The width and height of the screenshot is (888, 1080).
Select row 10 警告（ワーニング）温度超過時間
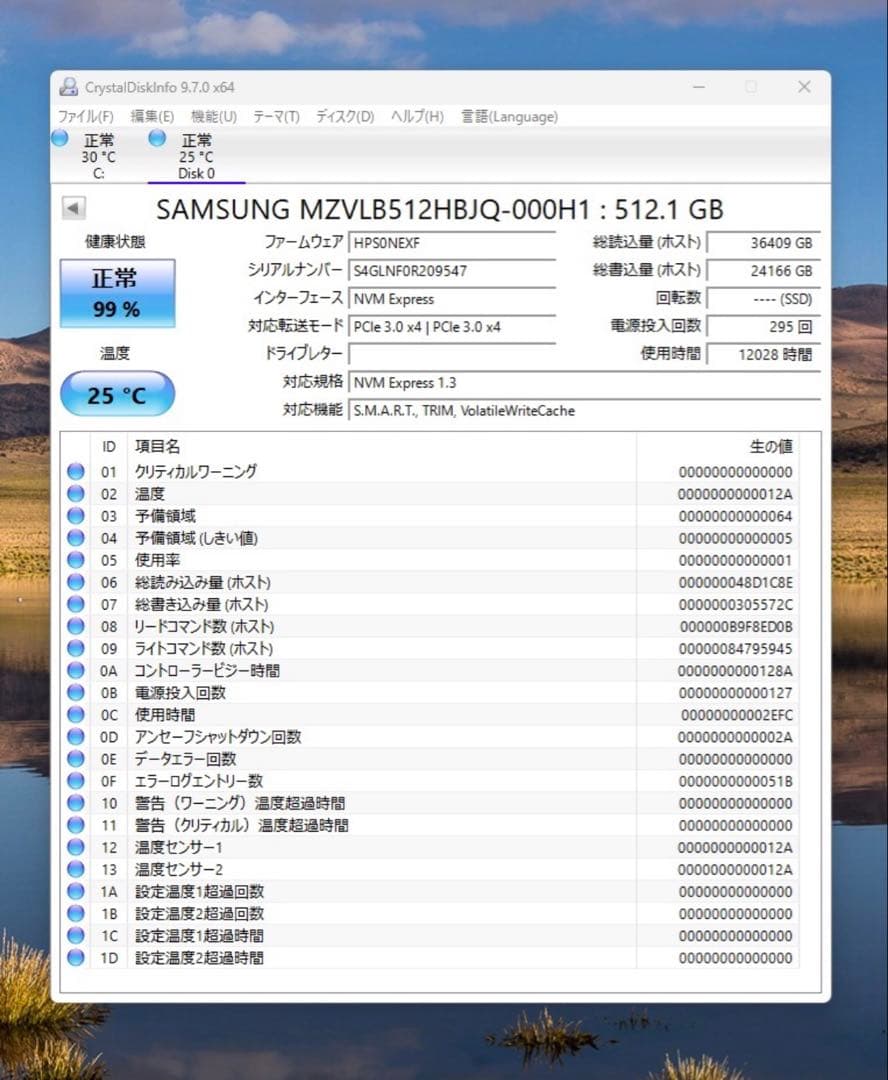pyautogui.click(x=431, y=803)
